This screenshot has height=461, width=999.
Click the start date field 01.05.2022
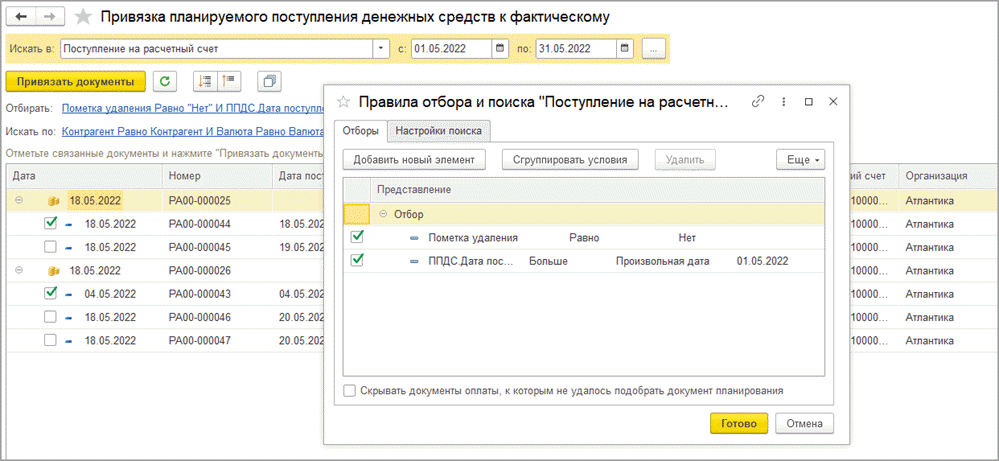pyautogui.click(x=450, y=48)
